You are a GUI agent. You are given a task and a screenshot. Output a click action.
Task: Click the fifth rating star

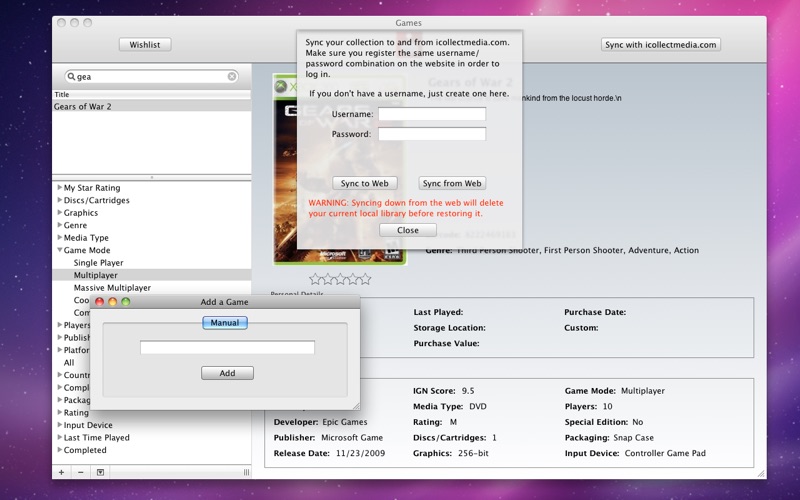365,279
